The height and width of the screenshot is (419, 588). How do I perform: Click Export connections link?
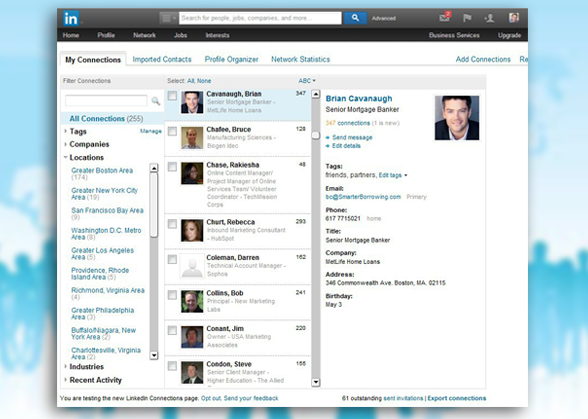457,398
